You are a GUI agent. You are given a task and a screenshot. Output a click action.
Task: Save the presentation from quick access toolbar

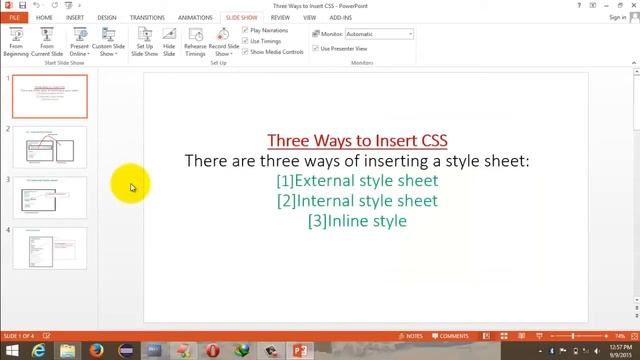(22, 5)
